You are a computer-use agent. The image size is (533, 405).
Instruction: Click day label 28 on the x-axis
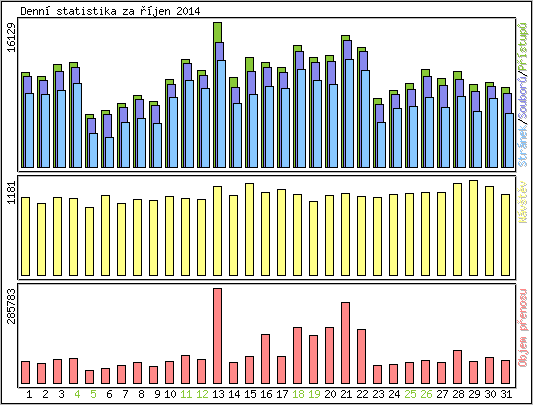pos(459,394)
